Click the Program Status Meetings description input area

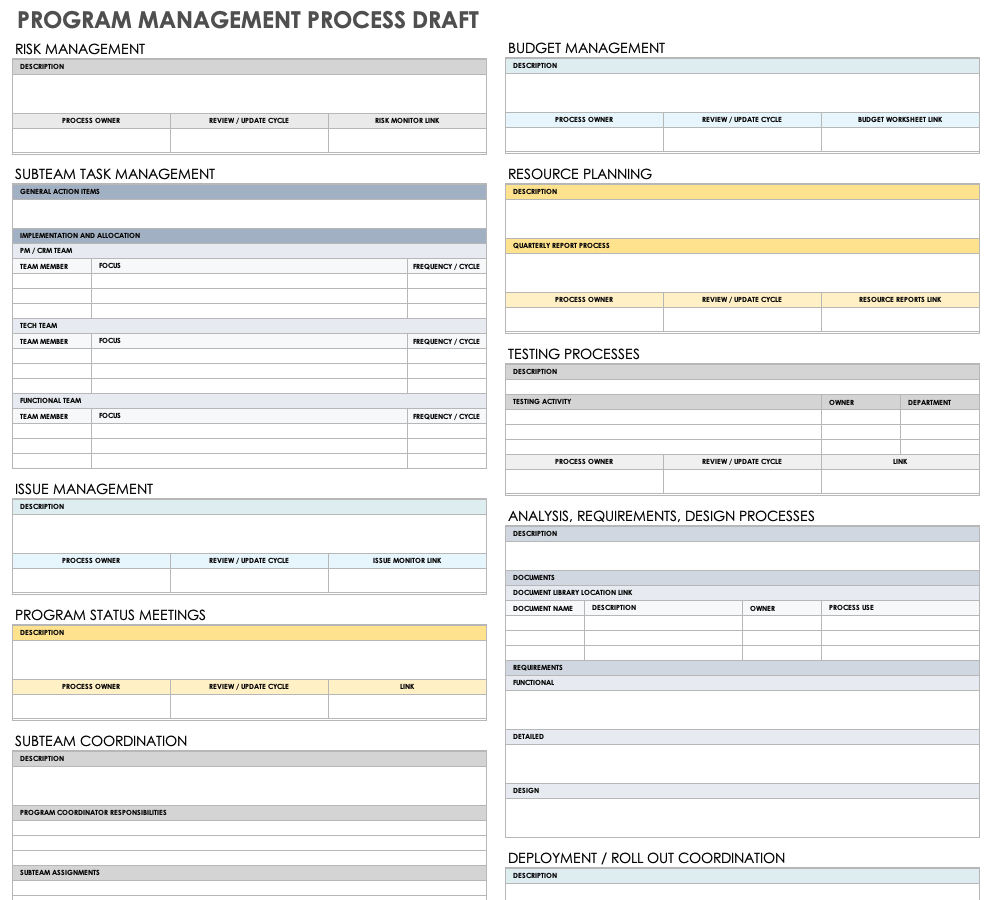point(249,660)
